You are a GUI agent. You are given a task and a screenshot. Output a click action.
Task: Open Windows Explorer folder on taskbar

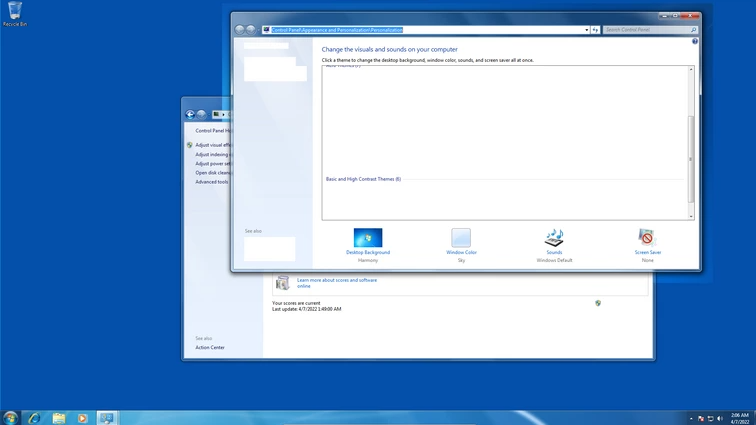coord(59,418)
